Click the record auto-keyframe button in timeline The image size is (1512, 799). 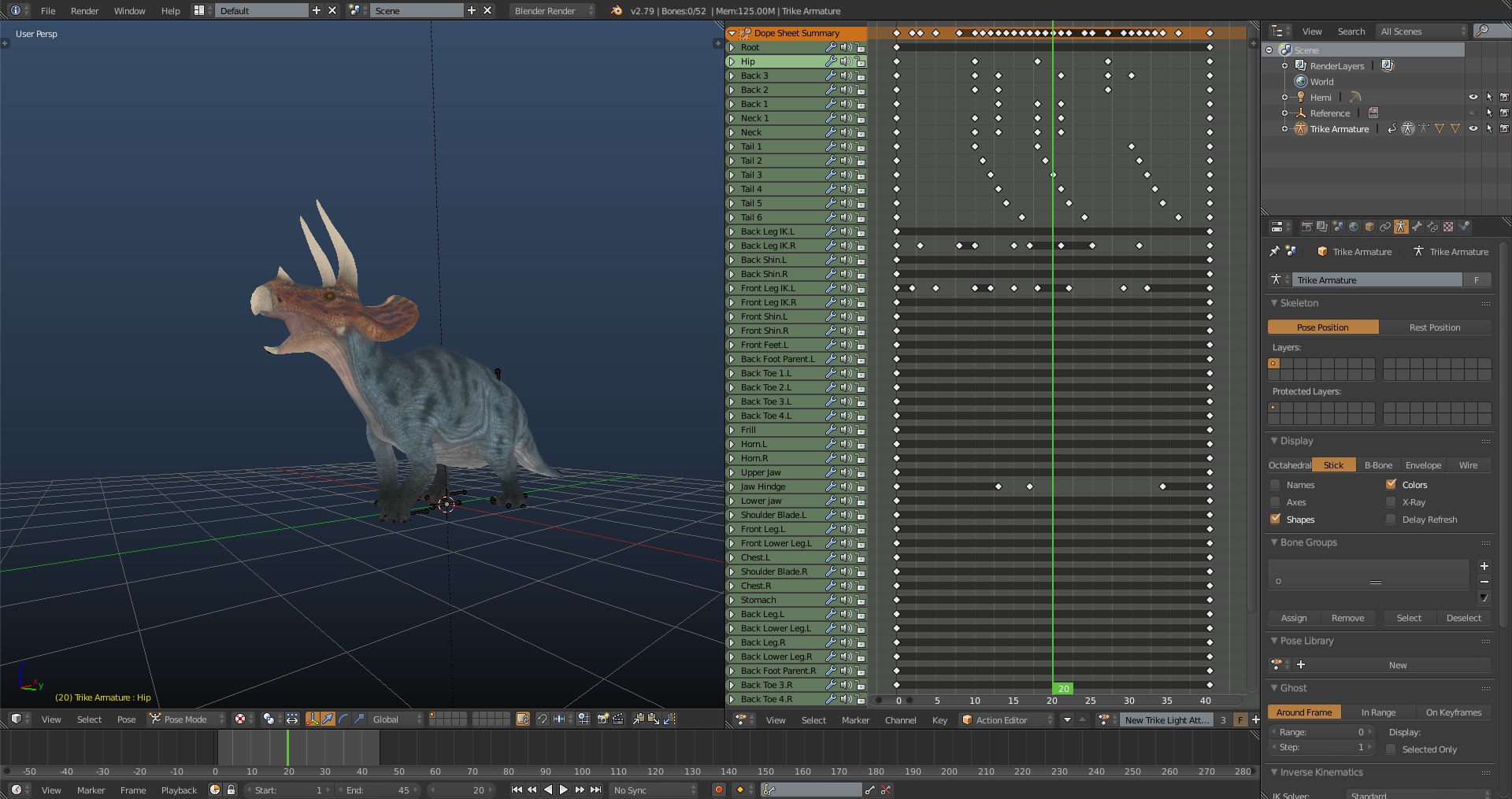click(718, 790)
